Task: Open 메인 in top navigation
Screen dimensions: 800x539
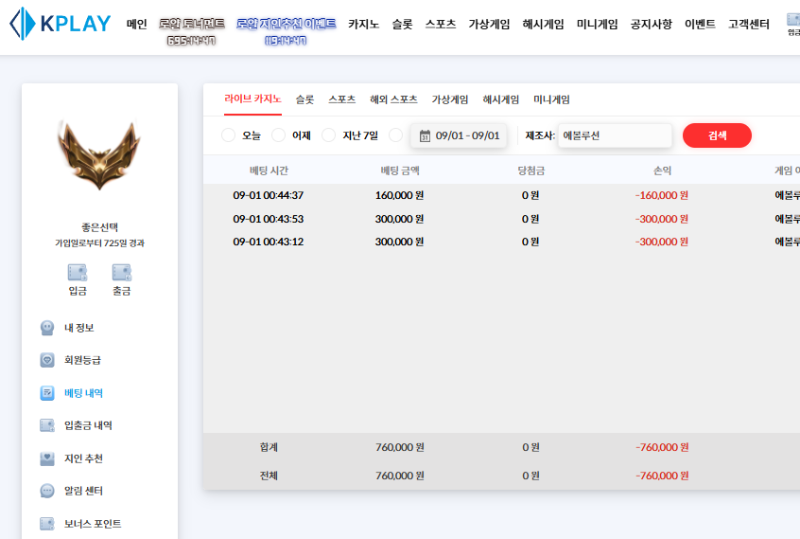Action: [x=136, y=24]
